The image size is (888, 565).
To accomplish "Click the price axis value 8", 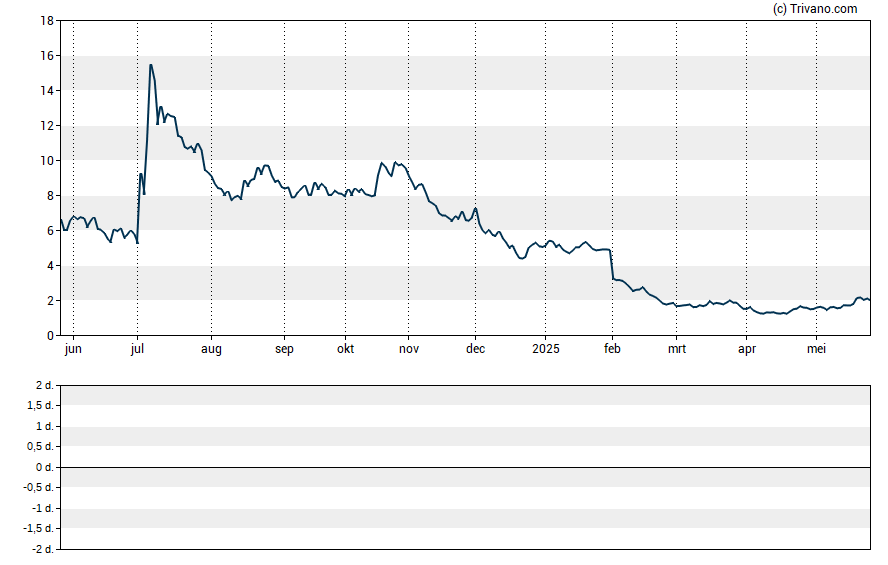I will click(x=50, y=196).
